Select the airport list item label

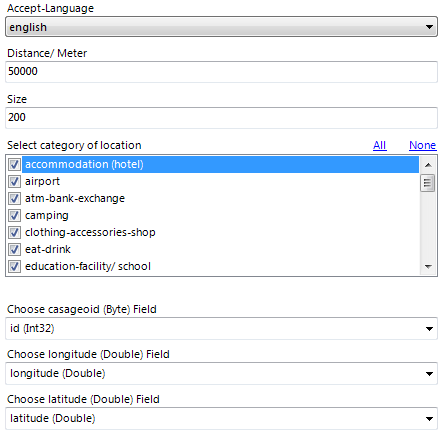[42, 181]
